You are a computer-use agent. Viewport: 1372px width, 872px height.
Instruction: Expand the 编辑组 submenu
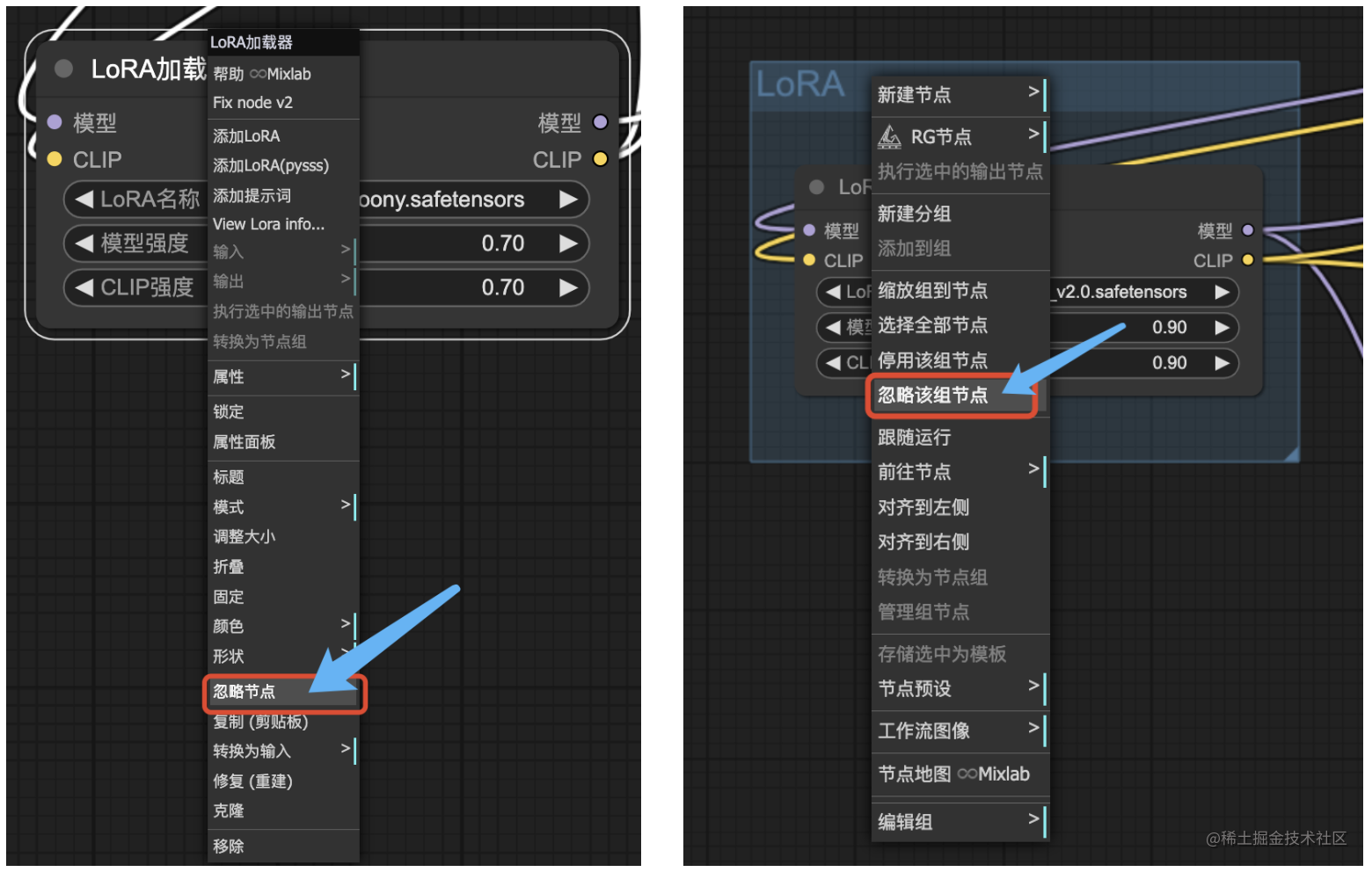960,822
